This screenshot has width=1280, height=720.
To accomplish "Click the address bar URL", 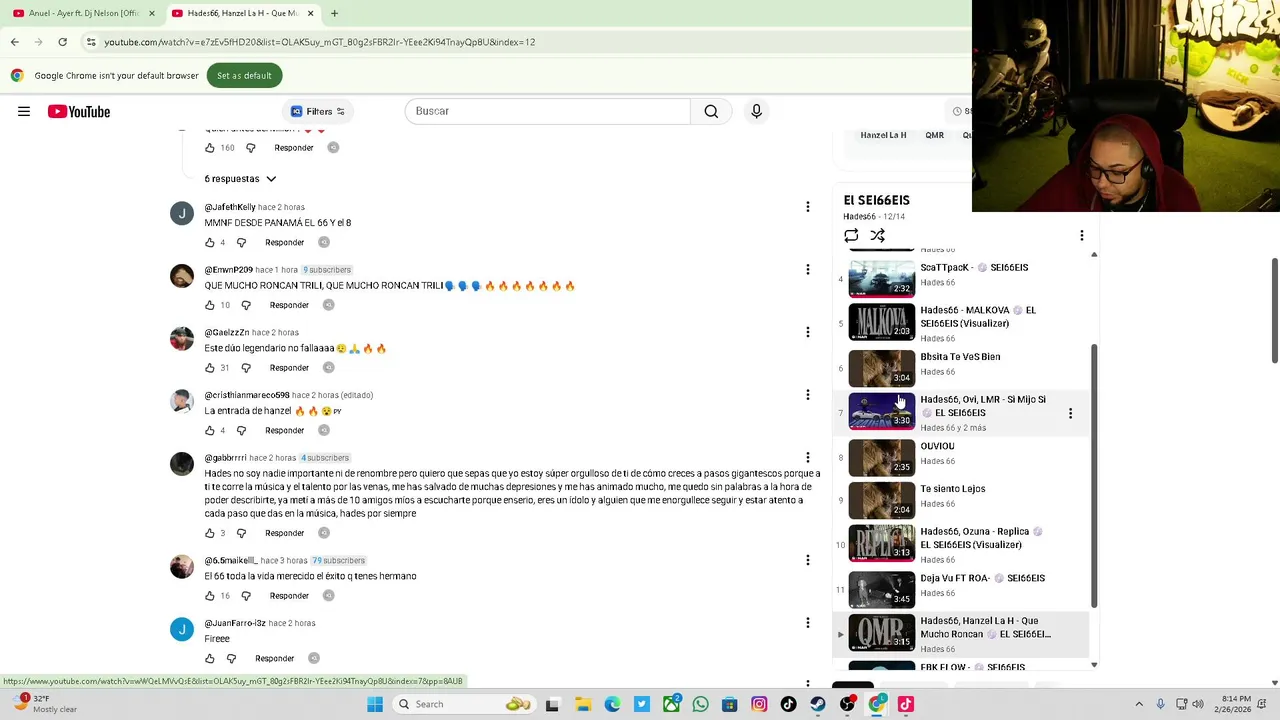I will (x=320, y=42).
